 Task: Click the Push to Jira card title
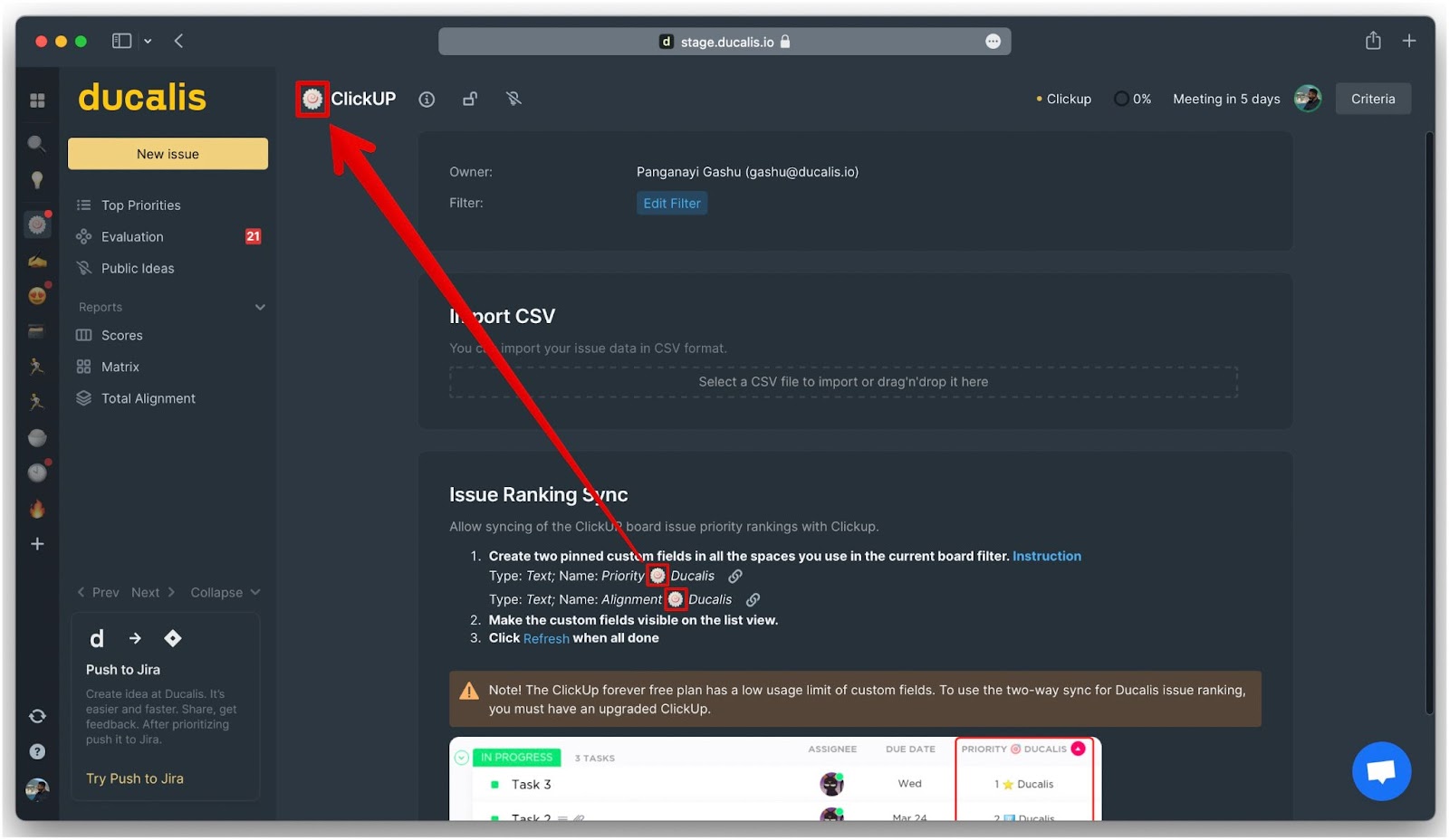pyautogui.click(x=123, y=670)
